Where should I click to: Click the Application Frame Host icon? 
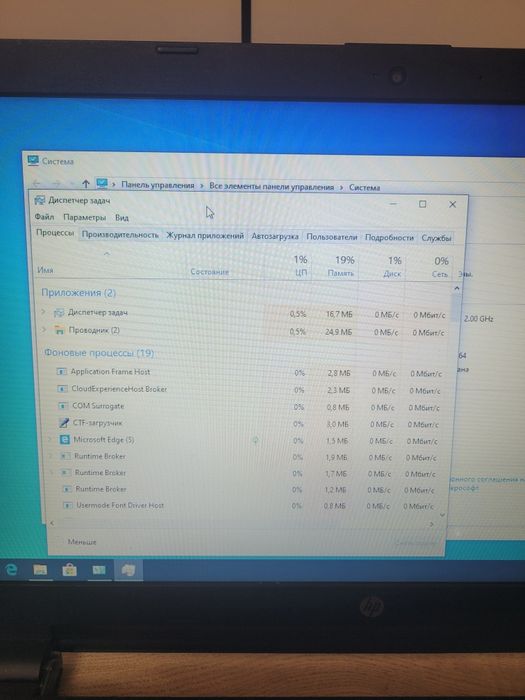61,371
